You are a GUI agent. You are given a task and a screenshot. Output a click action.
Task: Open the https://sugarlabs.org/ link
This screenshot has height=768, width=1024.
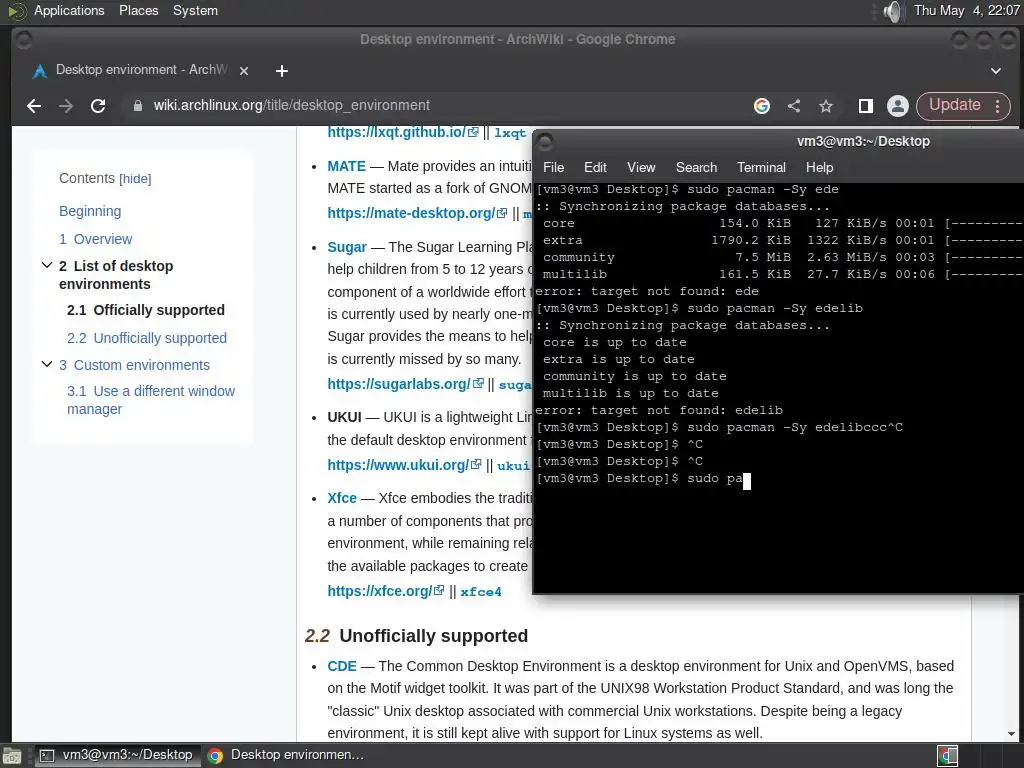pos(405,384)
